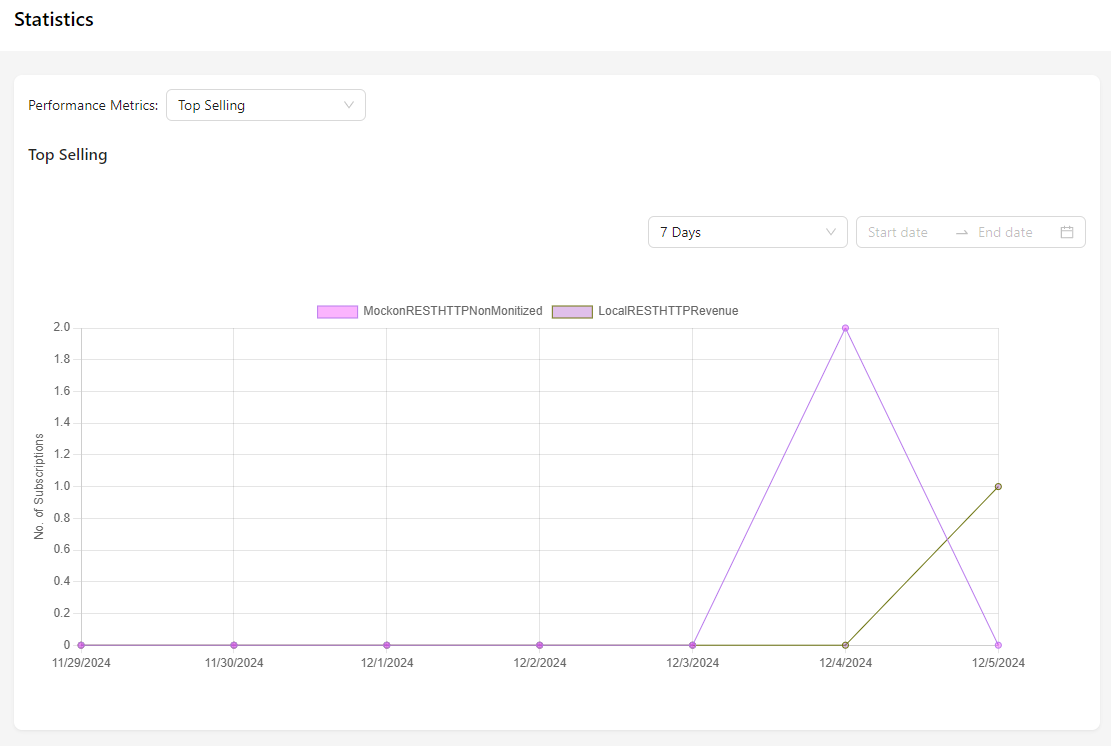Click the arrow separator between the date fields
The width and height of the screenshot is (1111, 751).
(x=961, y=232)
